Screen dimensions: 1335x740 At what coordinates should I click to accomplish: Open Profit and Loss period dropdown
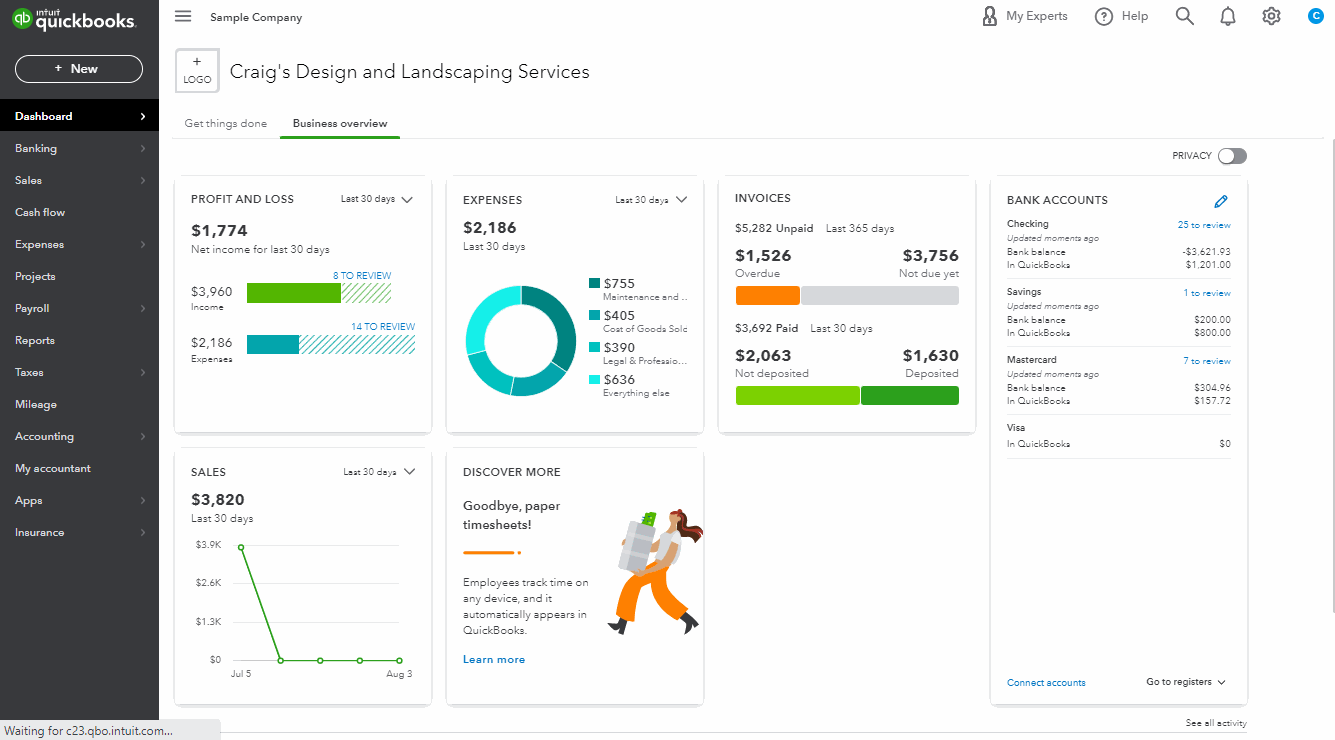tap(377, 199)
